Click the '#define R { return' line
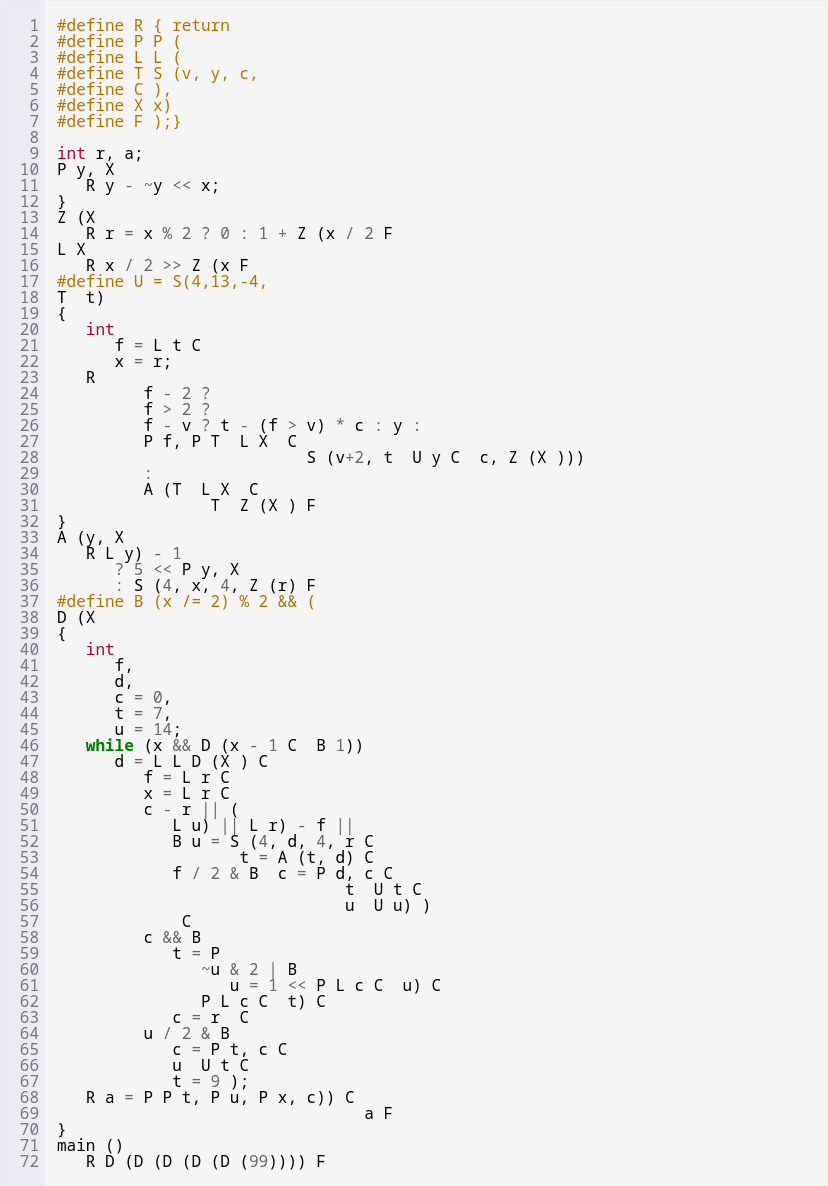 143,26
